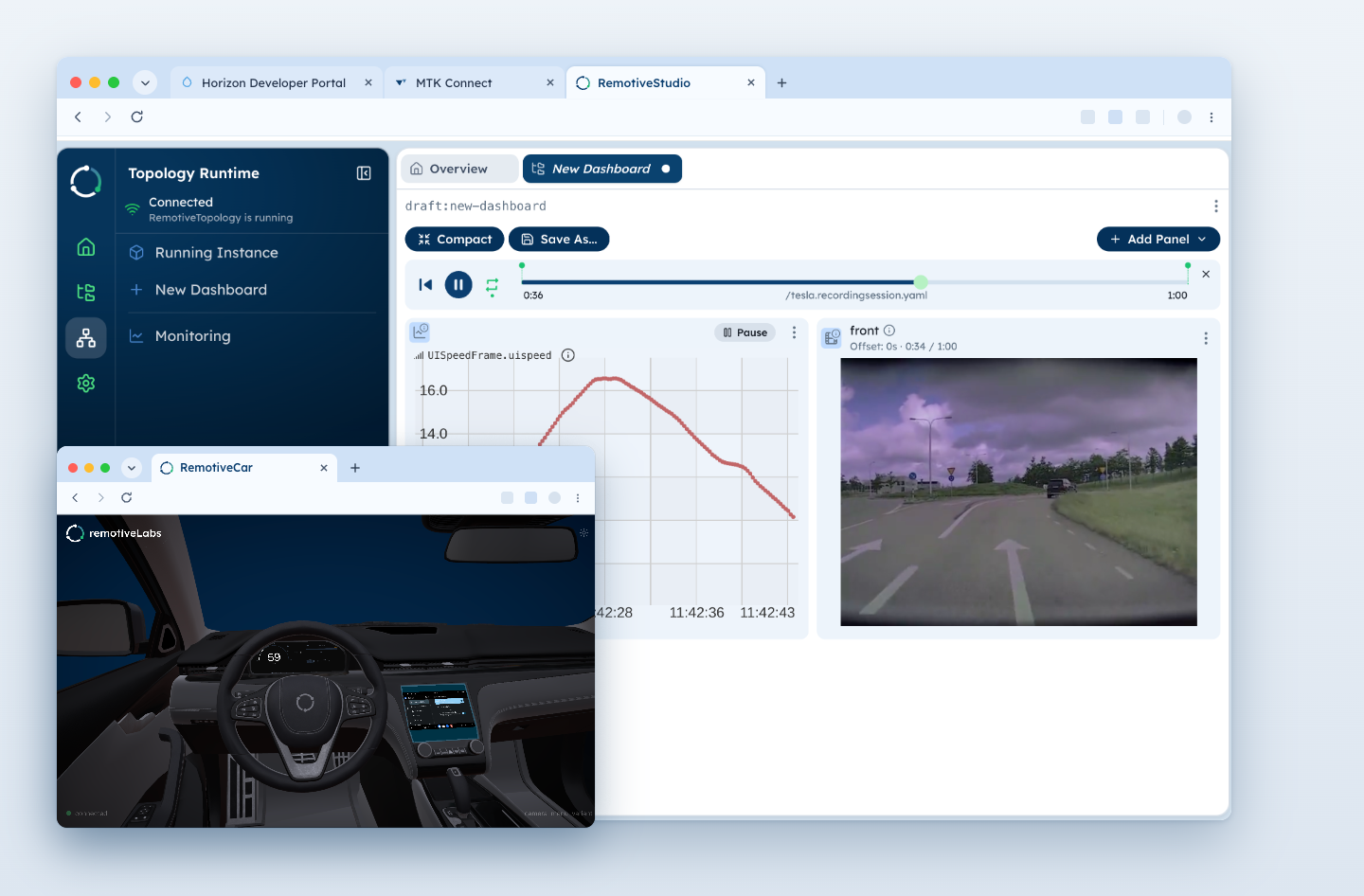Select the New Dashboard tab
This screenshot has width=1364, height=896.
(x=602, y=170)
